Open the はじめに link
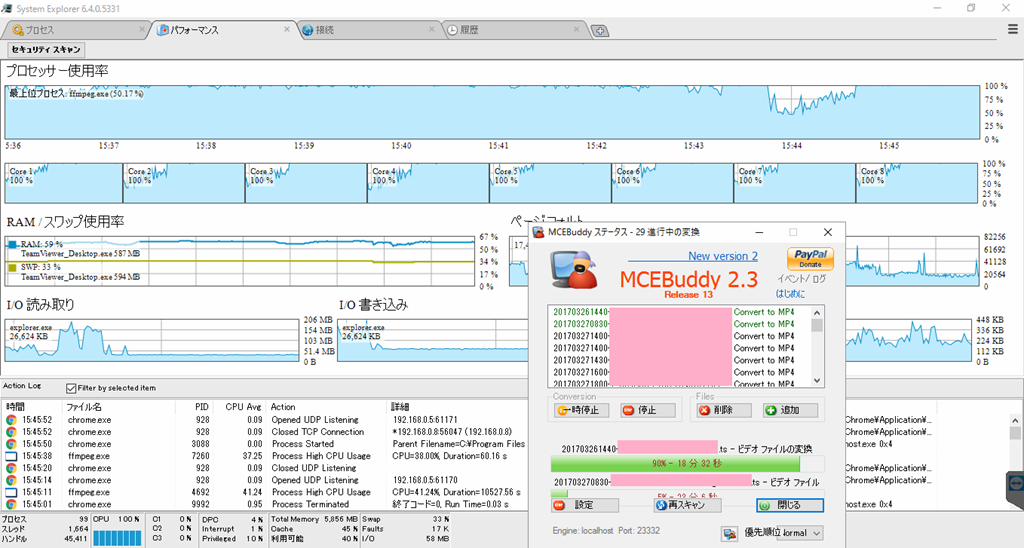Image resolution: width=1024 pixels, height=548 pixels. point(790,294)
